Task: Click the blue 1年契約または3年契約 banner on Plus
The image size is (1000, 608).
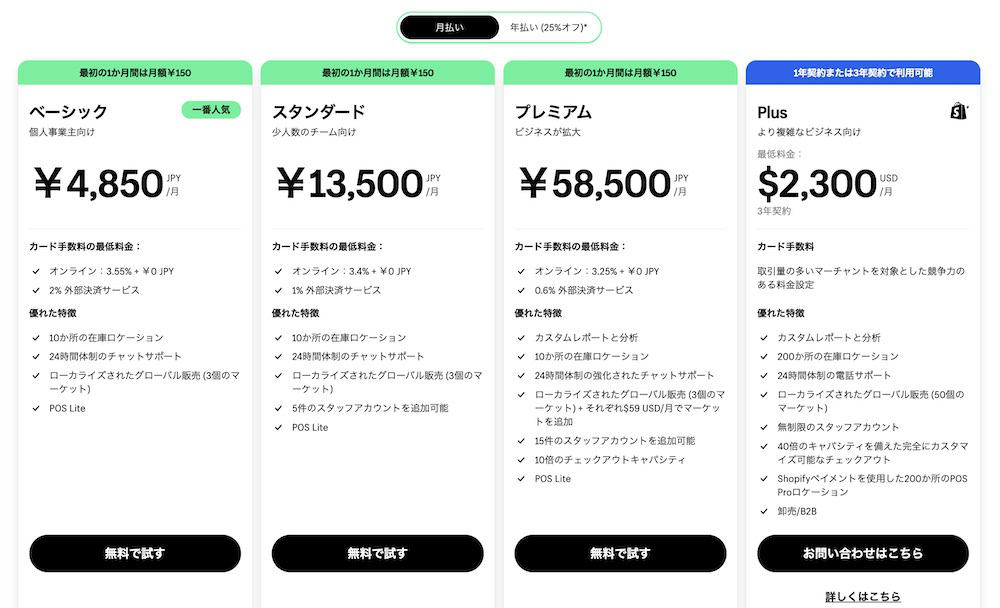Action: click(862, 72)
